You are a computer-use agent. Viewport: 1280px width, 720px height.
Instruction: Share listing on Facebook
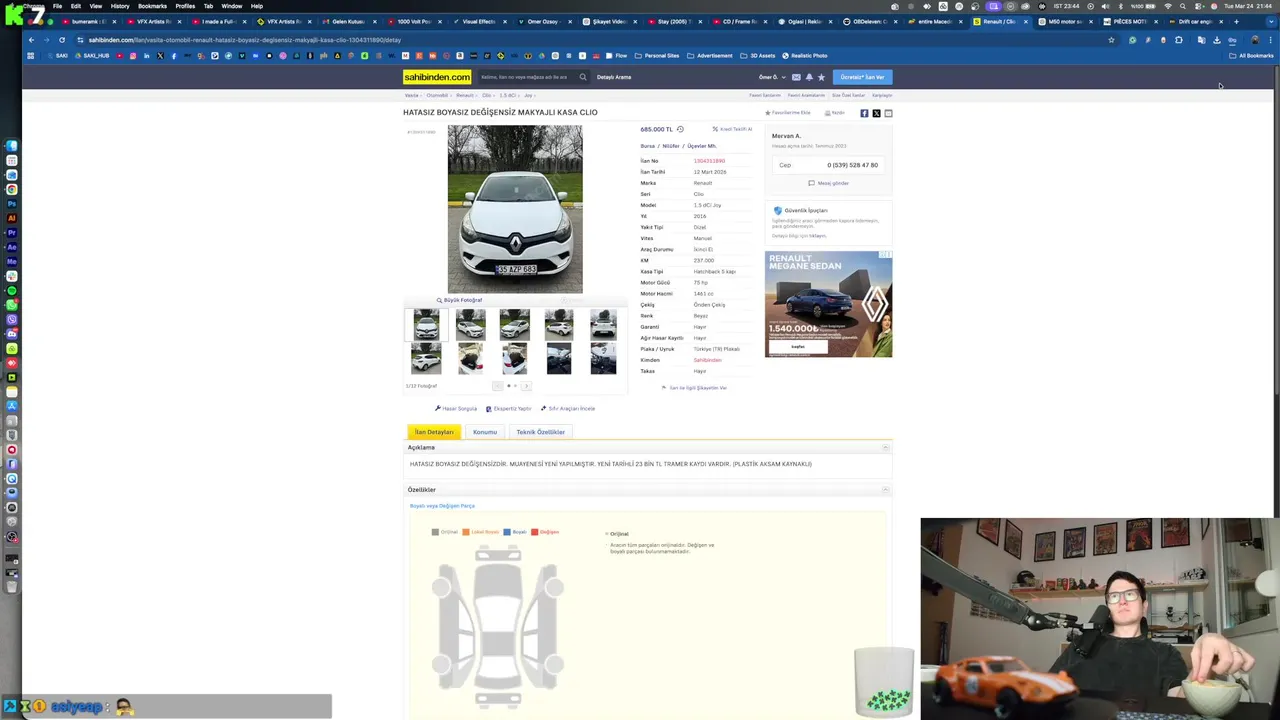[x=864, y=113]
